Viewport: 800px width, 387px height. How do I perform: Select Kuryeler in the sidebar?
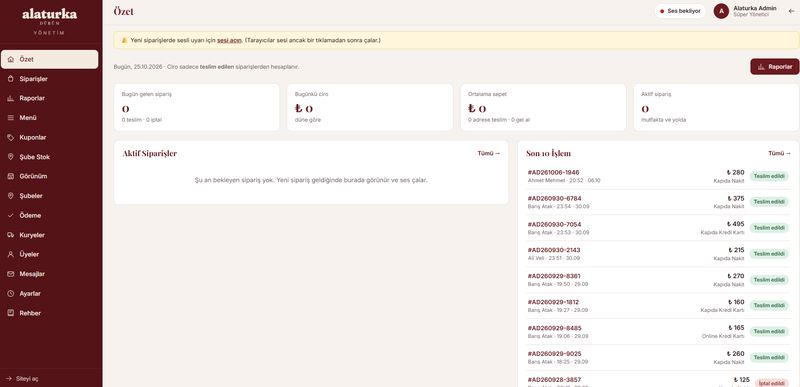click(49, 235)
